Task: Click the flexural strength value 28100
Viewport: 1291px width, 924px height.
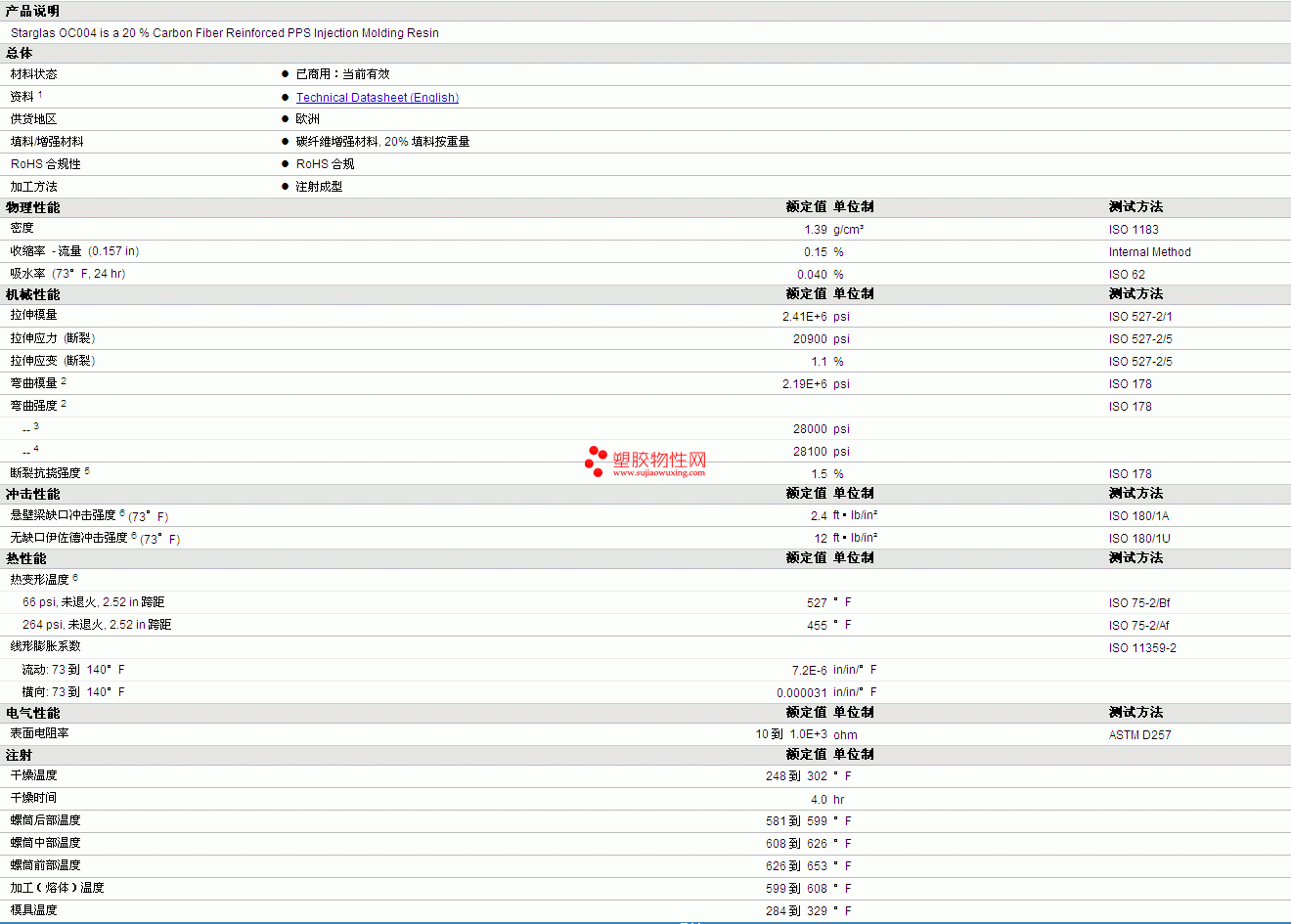Action: [x=810, y=452]
